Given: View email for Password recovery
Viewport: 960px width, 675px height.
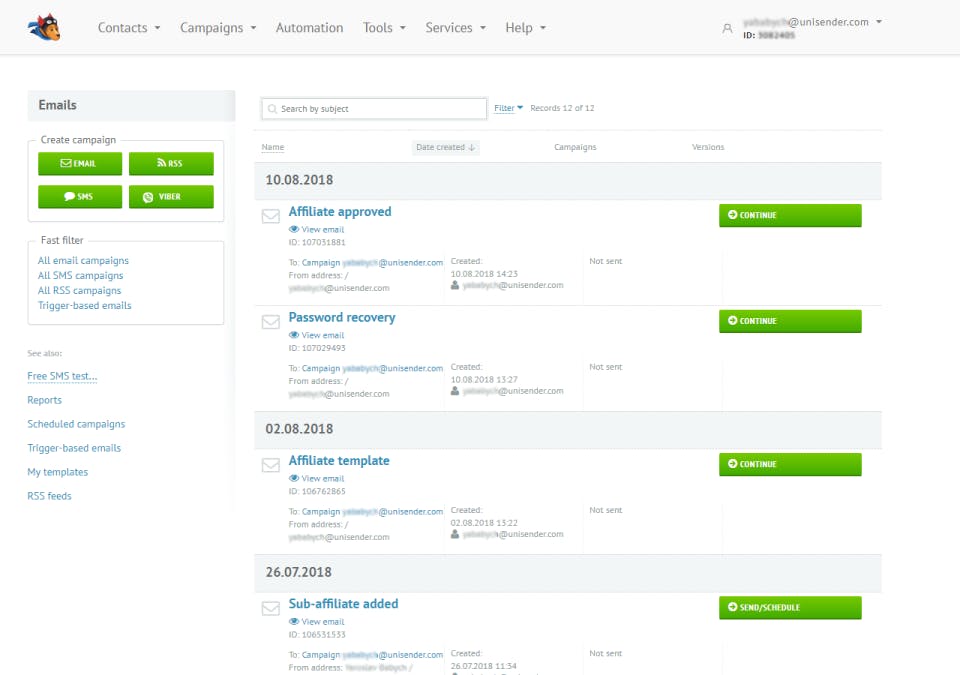Looking at the screenshot, I should click(x=317, y=336).
